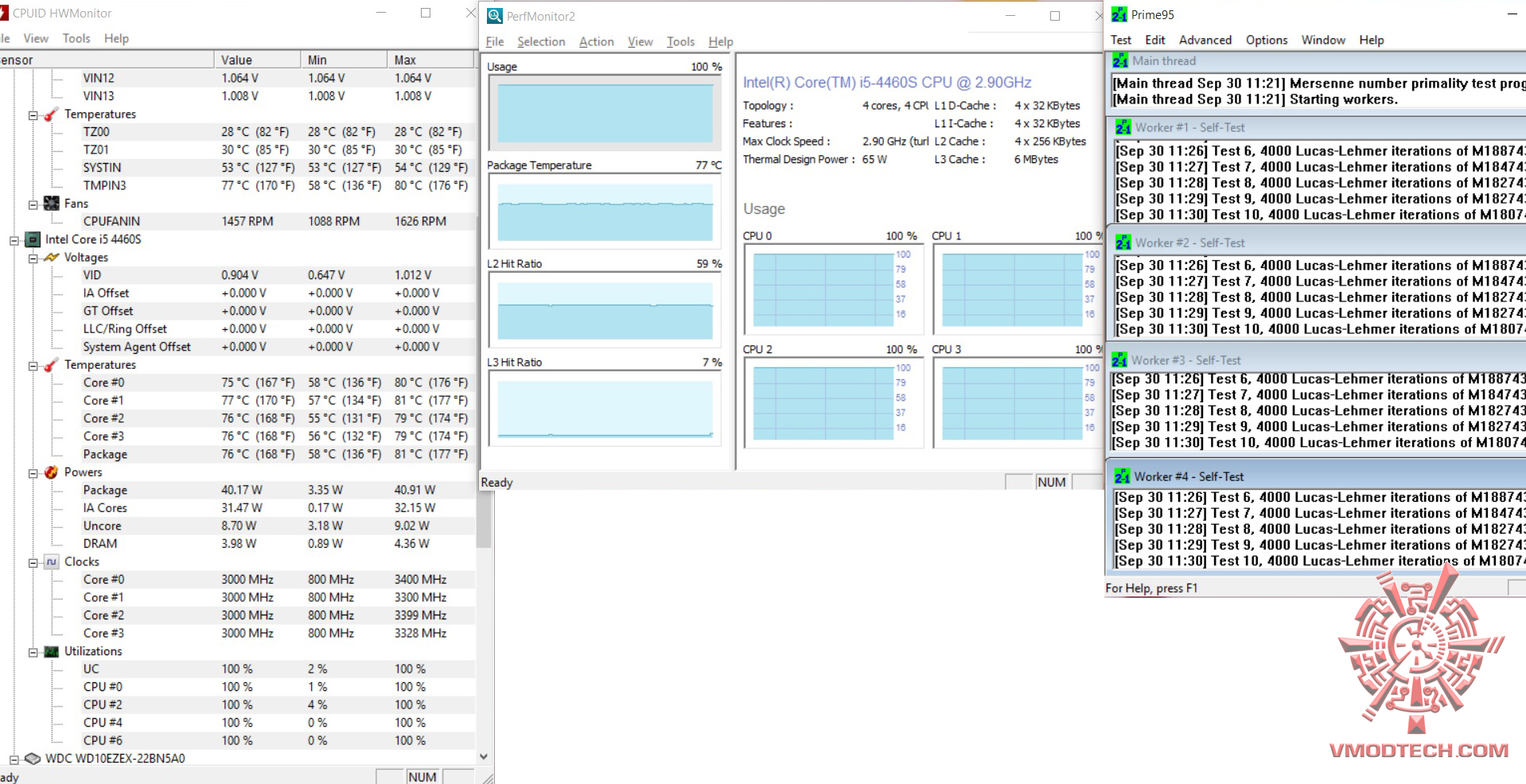Click the L3 Hit Ratio graph
This screenshot has height=784, width=1526.
tap(605, 409)
